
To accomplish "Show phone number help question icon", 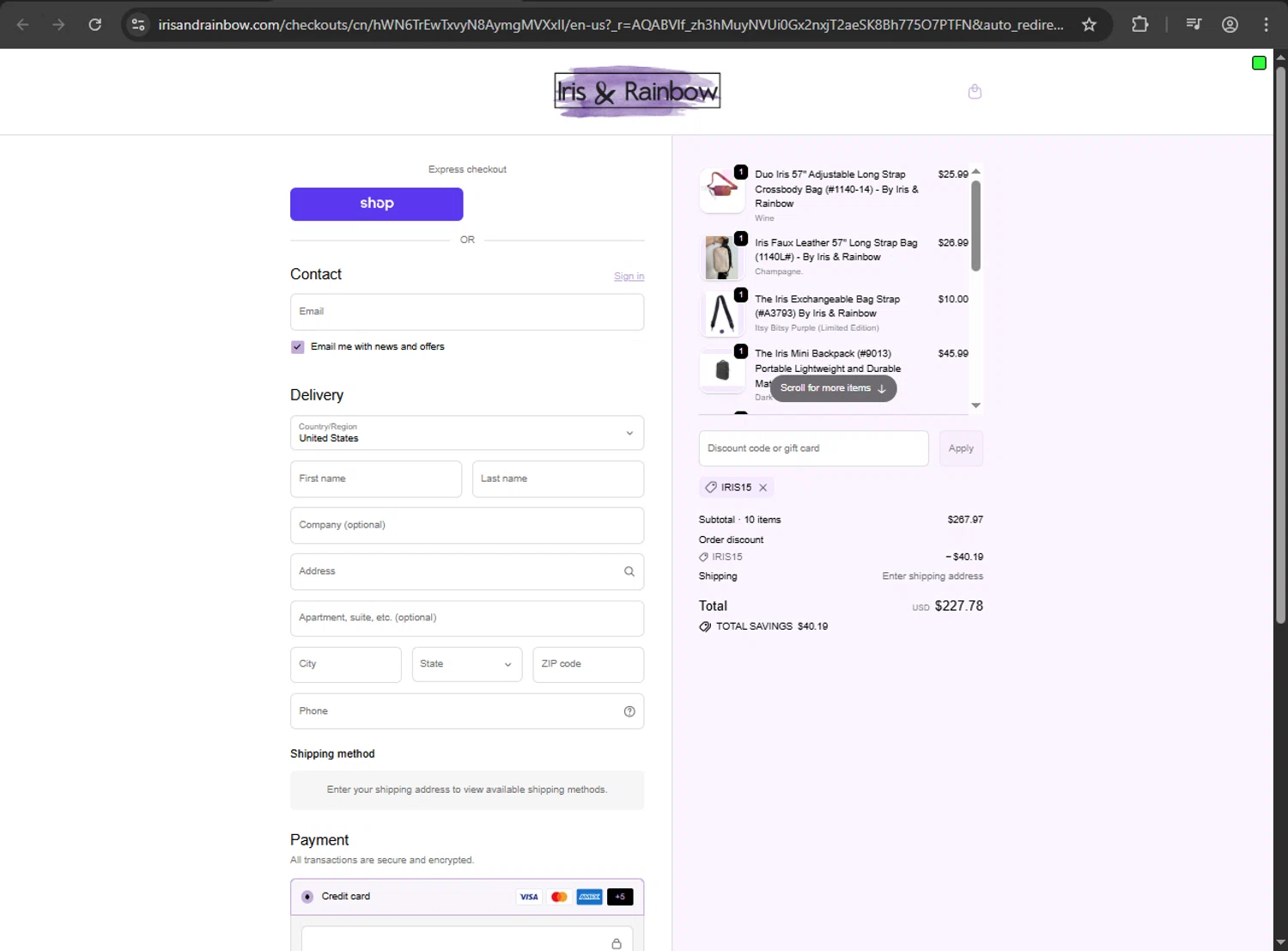I will [629, 711].
